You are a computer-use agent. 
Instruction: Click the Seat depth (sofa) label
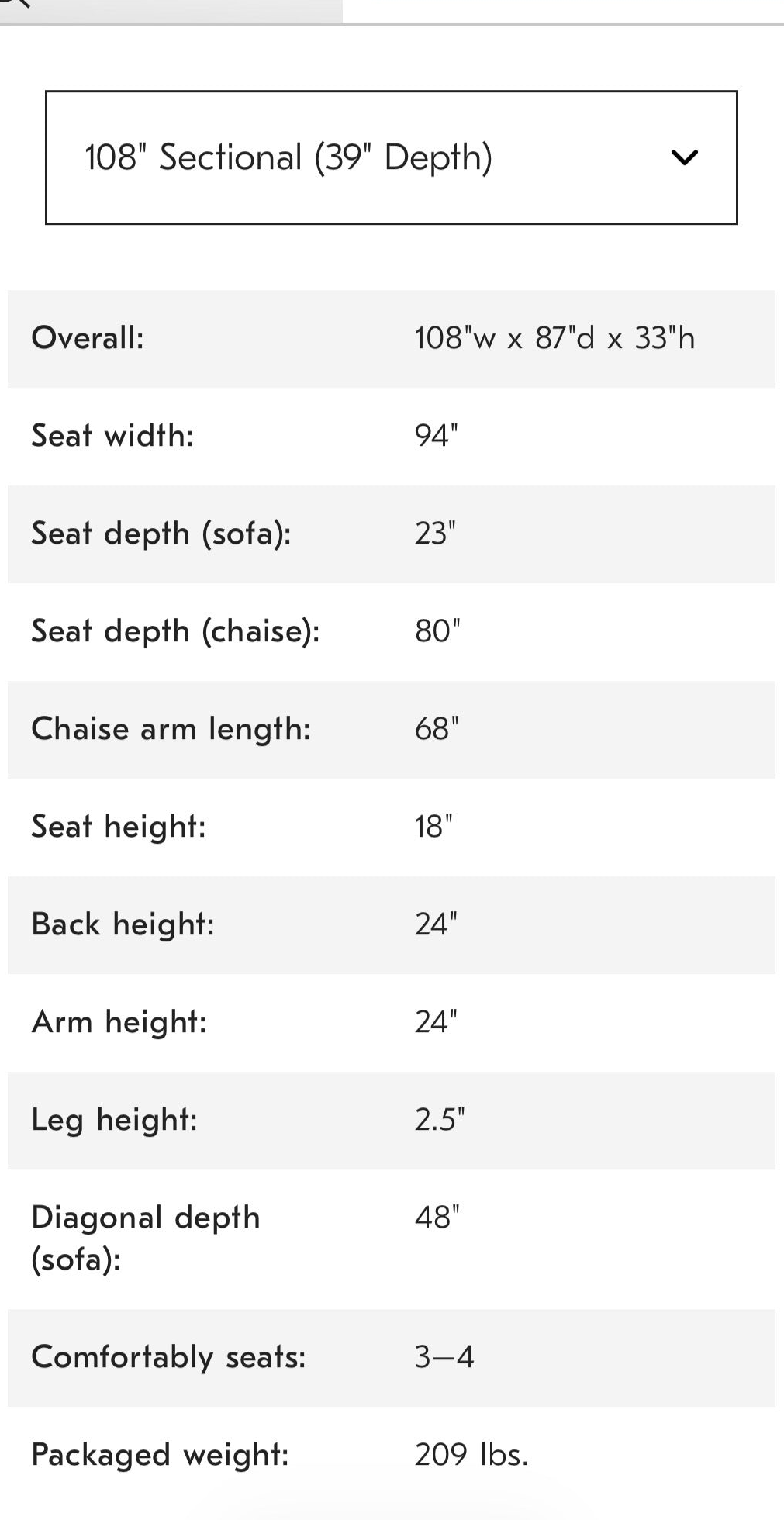[161, 534]
